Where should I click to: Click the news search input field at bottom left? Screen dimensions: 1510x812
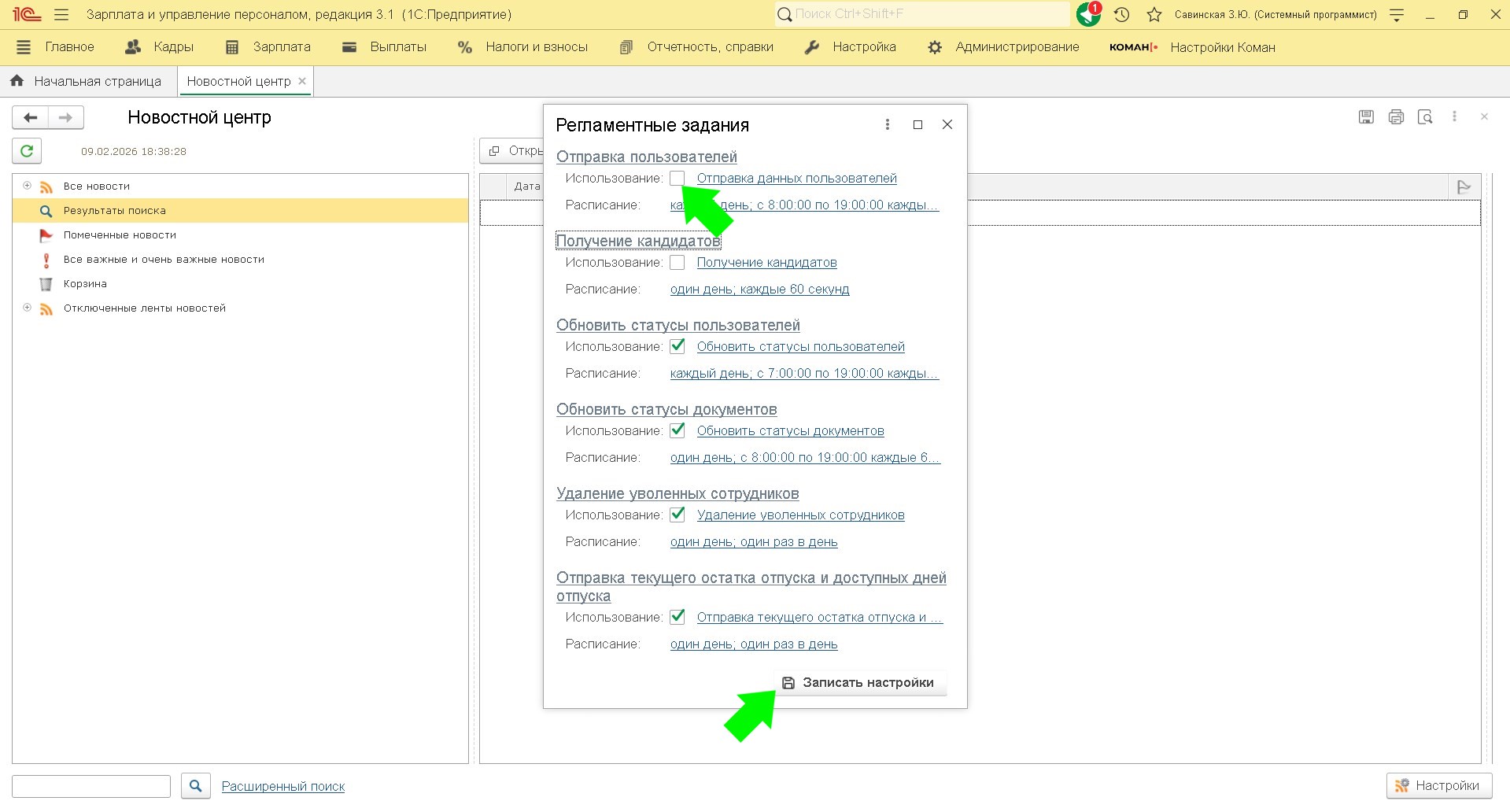[x=91, y=786]
